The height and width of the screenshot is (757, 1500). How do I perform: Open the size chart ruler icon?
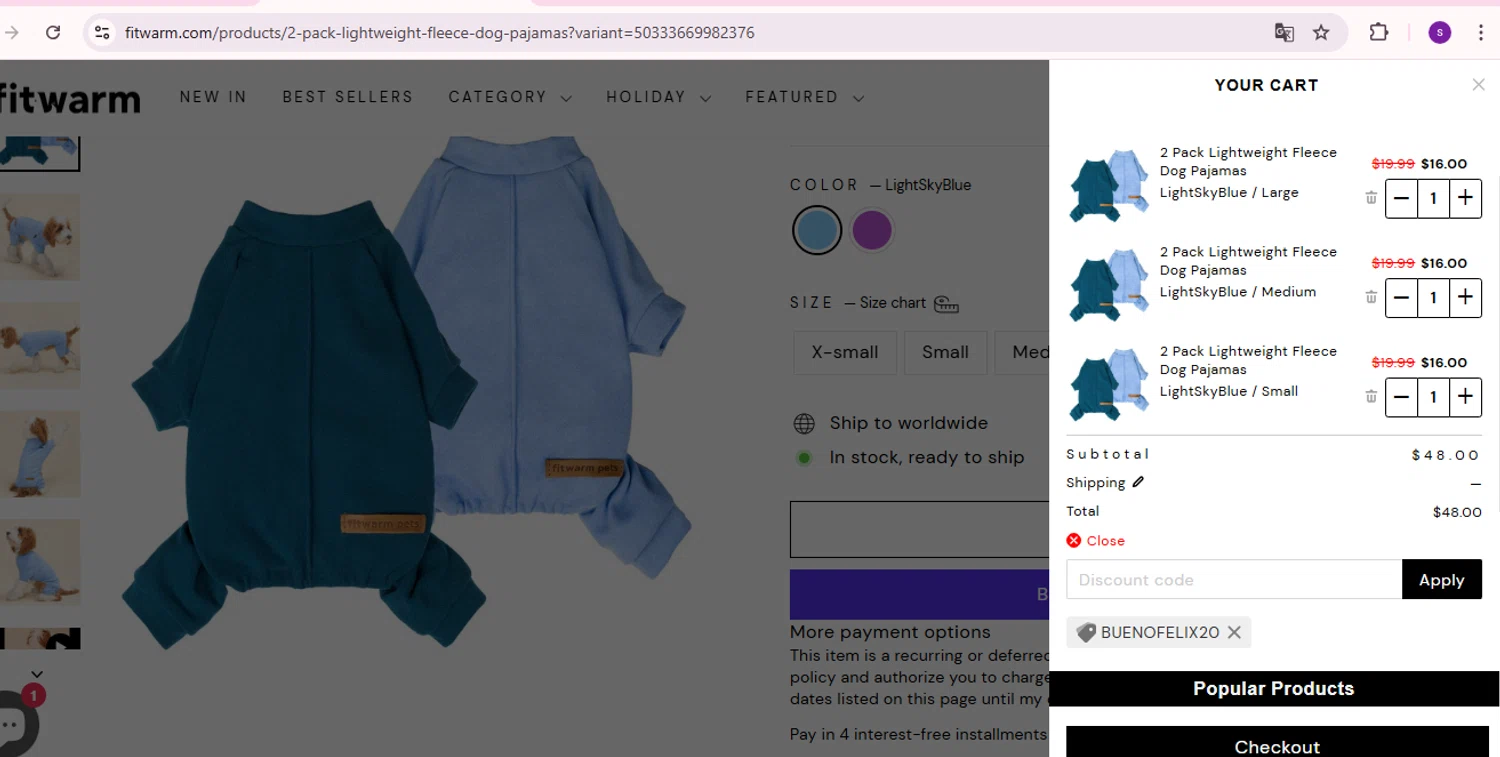point(946,304)
